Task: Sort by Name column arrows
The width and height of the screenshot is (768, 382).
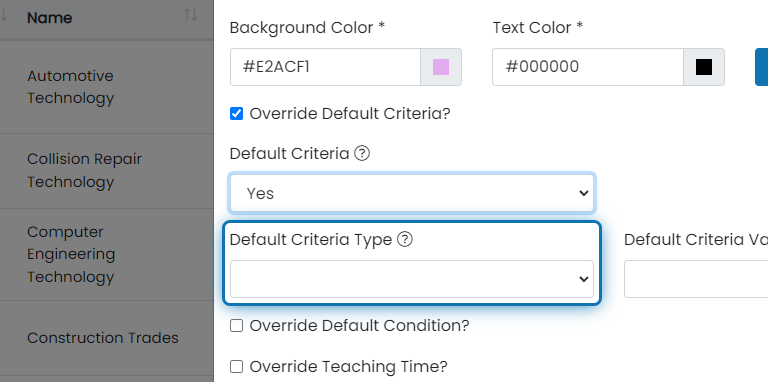Action: click(191, 15)
